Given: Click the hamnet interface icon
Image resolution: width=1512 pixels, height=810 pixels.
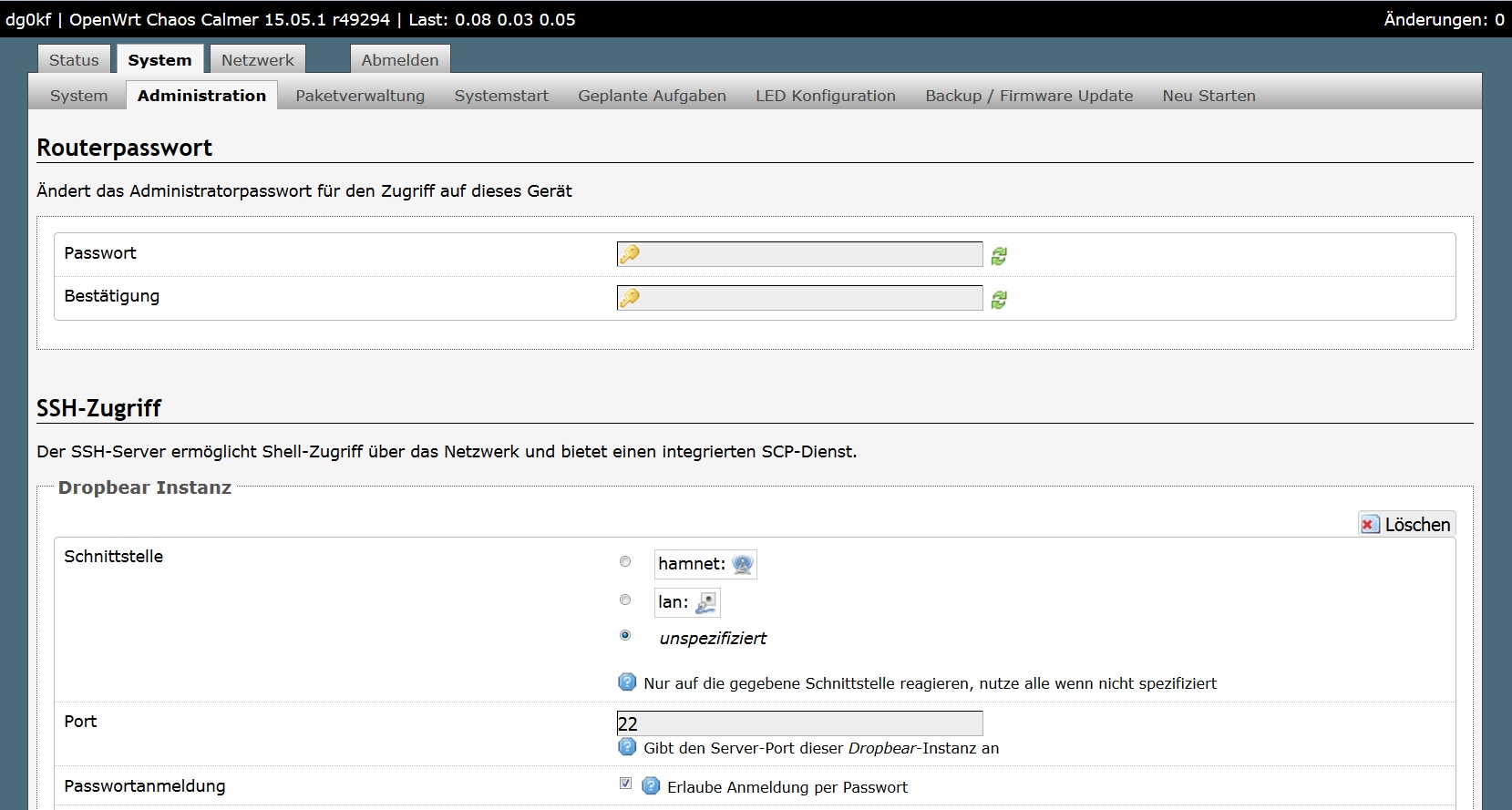Looking at the screenshot, I should [x=743, y=565].
